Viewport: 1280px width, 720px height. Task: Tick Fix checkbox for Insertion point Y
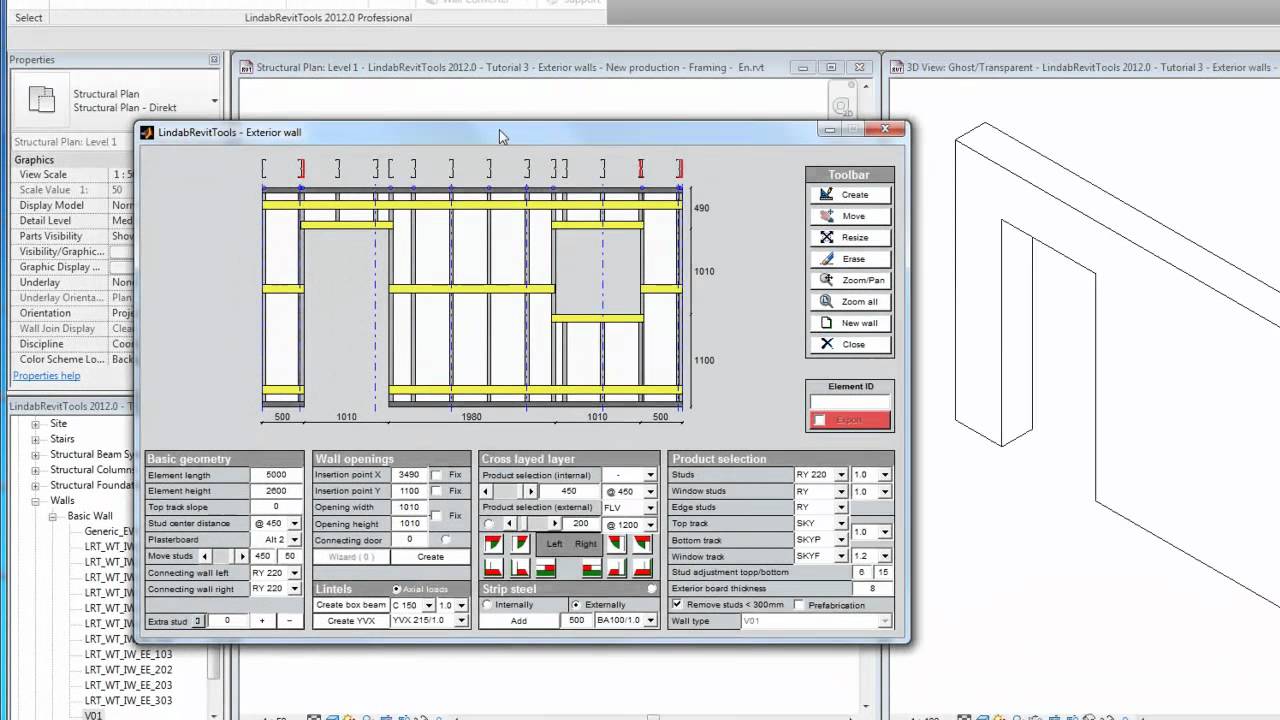(x=436, y=491)
